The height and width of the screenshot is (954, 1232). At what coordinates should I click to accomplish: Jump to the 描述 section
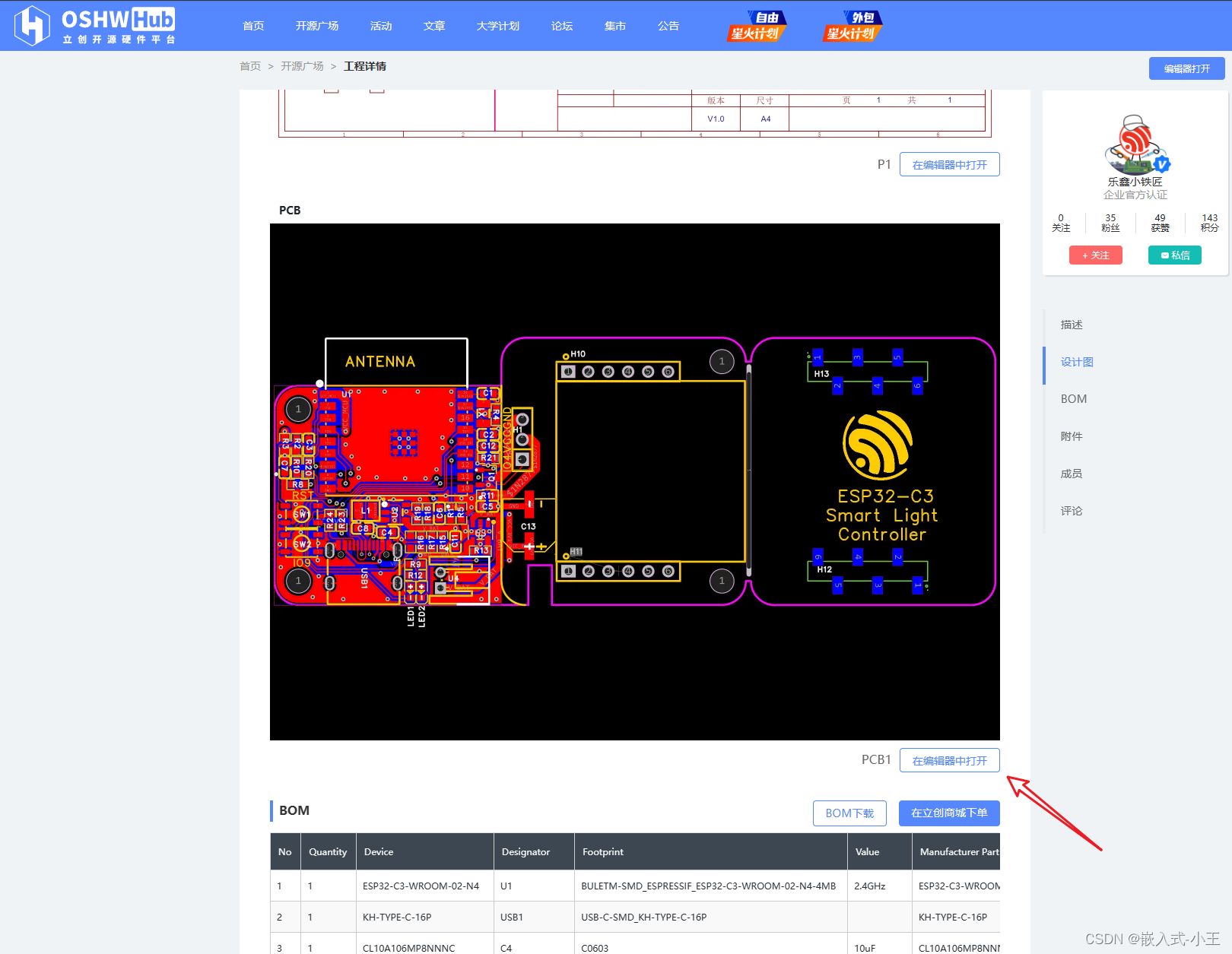tap(1072, 325)
